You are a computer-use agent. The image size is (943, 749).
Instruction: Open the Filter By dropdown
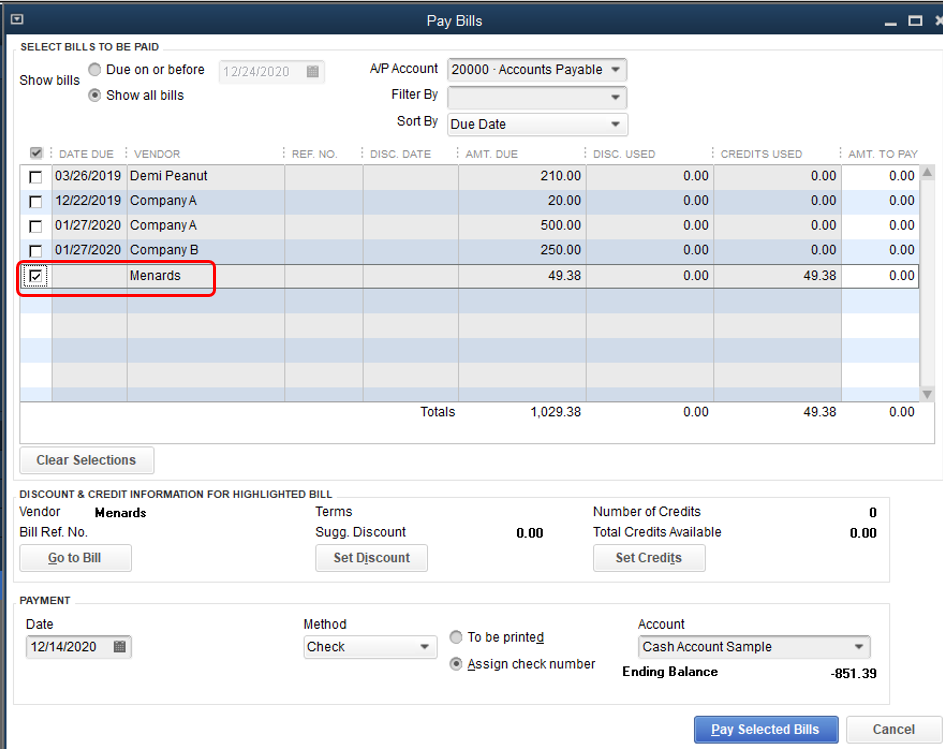pos(537,97)
